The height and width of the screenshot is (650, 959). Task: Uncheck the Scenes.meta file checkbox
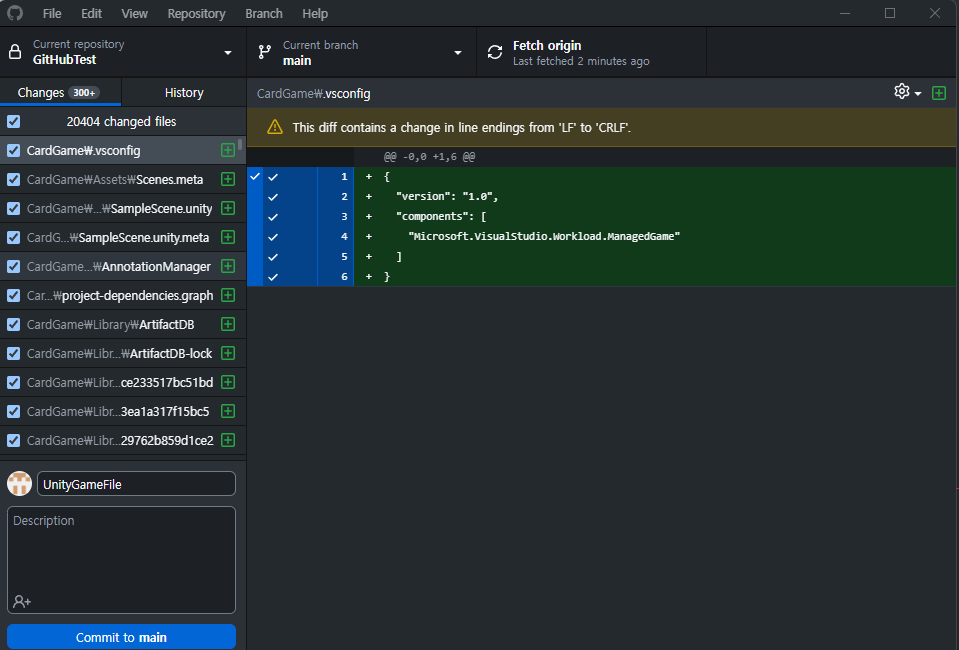point(13,179)
